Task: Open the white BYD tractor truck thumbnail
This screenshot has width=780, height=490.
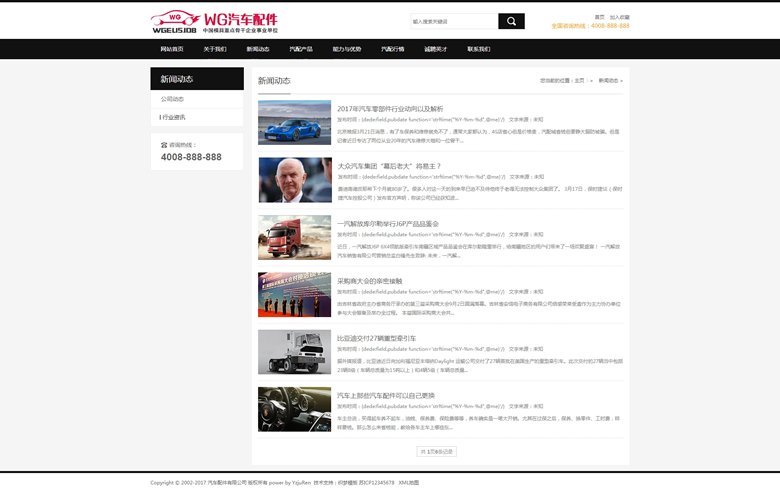Action: pos(294,352)
